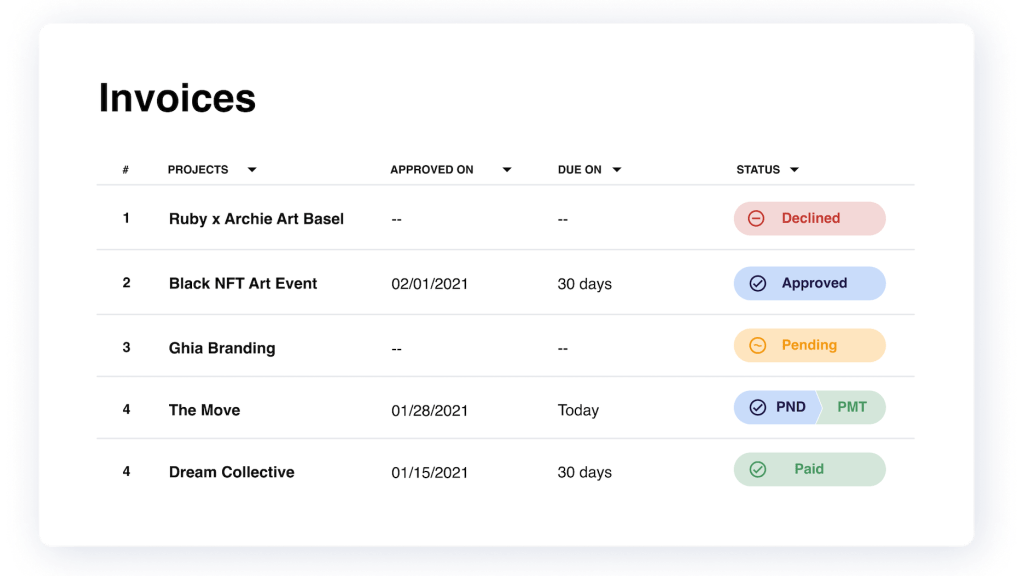Open the Ruby x Archie Art Basel project
1024x576 pixels.
point(256,219)
